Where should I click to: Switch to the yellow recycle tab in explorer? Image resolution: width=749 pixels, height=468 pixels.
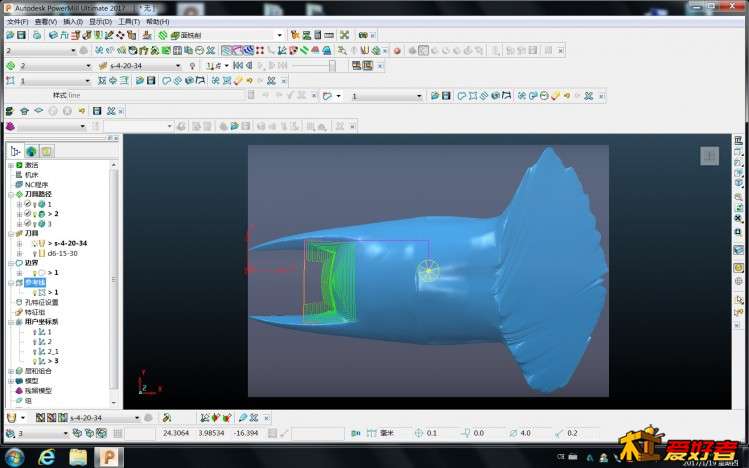pos(46,151)
